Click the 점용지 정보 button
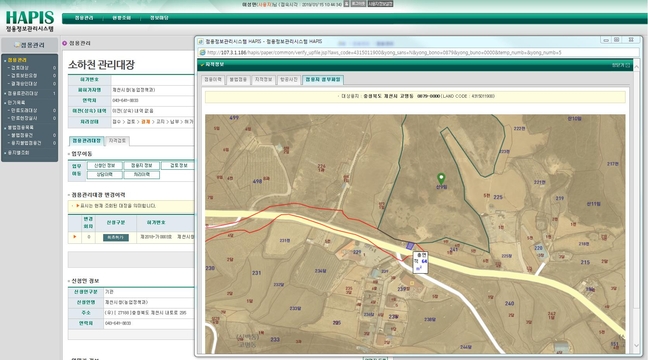 coord(142,166)
